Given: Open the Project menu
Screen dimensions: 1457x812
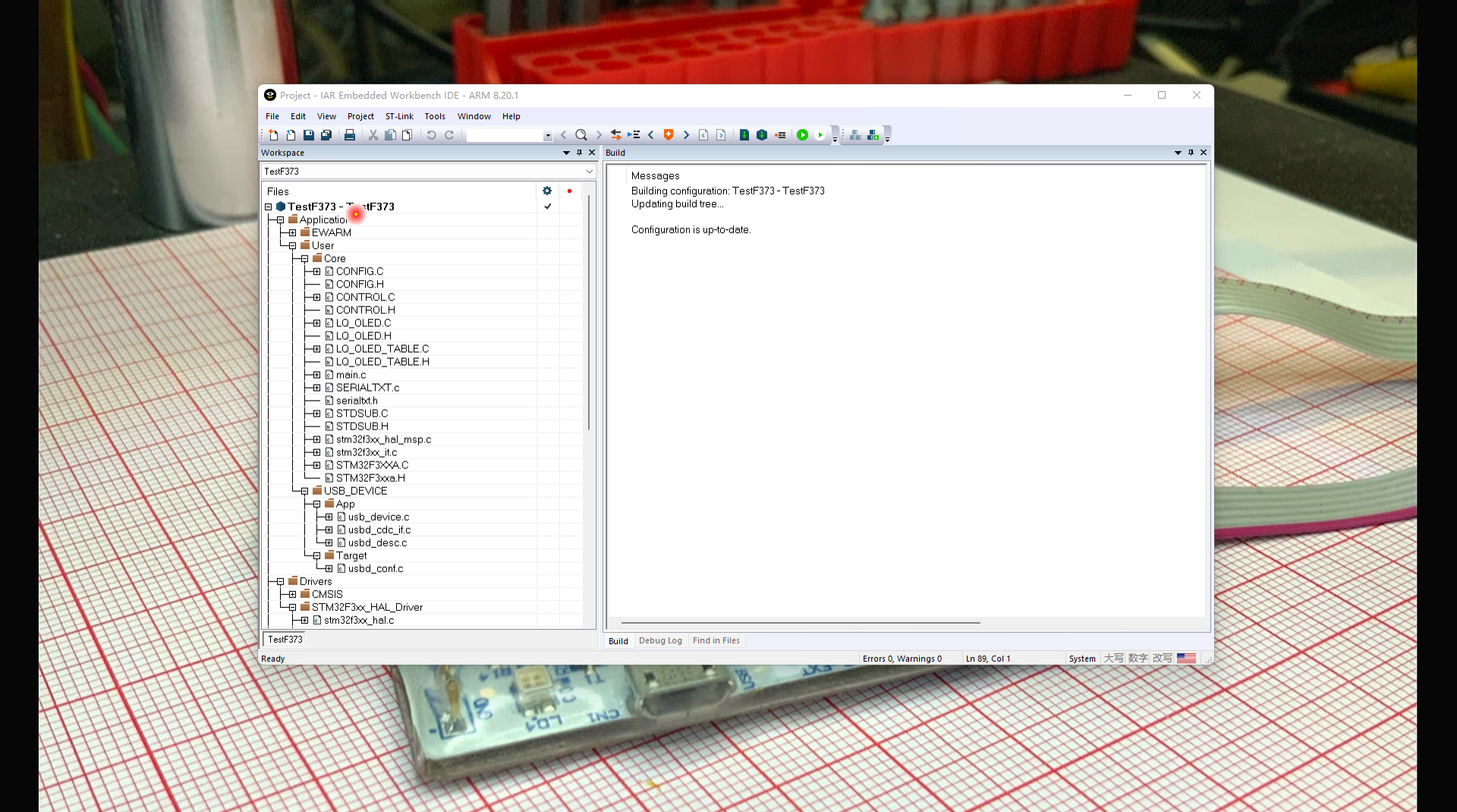Looking at the screenshot, I should 360,116.
